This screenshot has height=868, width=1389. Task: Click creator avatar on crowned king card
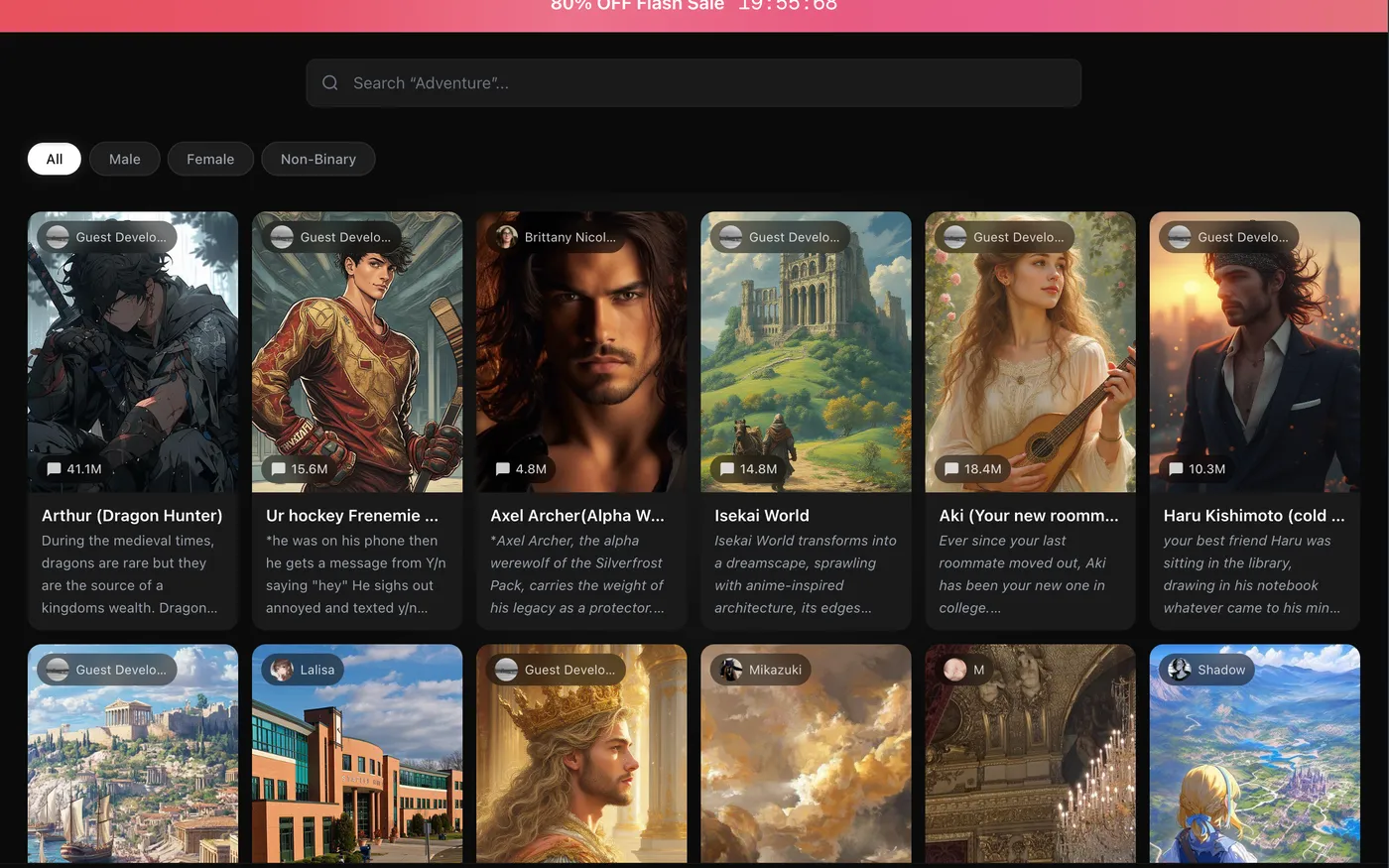[507, 670]
